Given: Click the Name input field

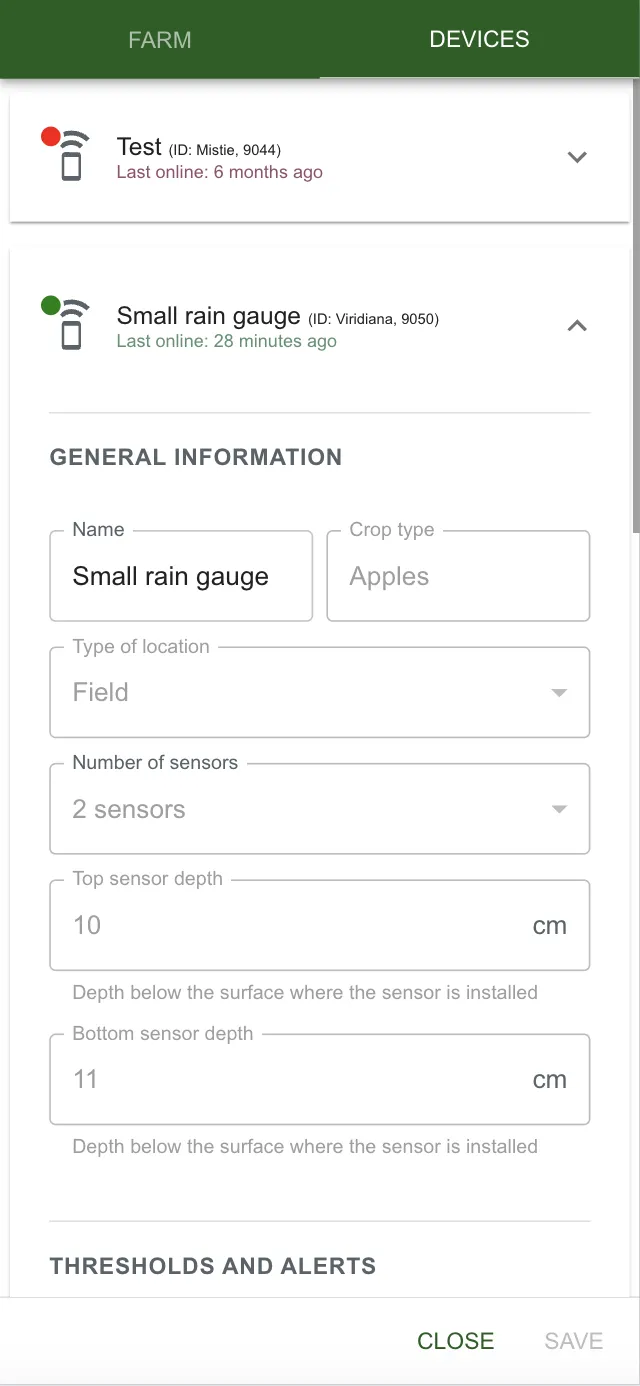Looking at the screenshot, I should pyautogui.click(x=180, y=576).
